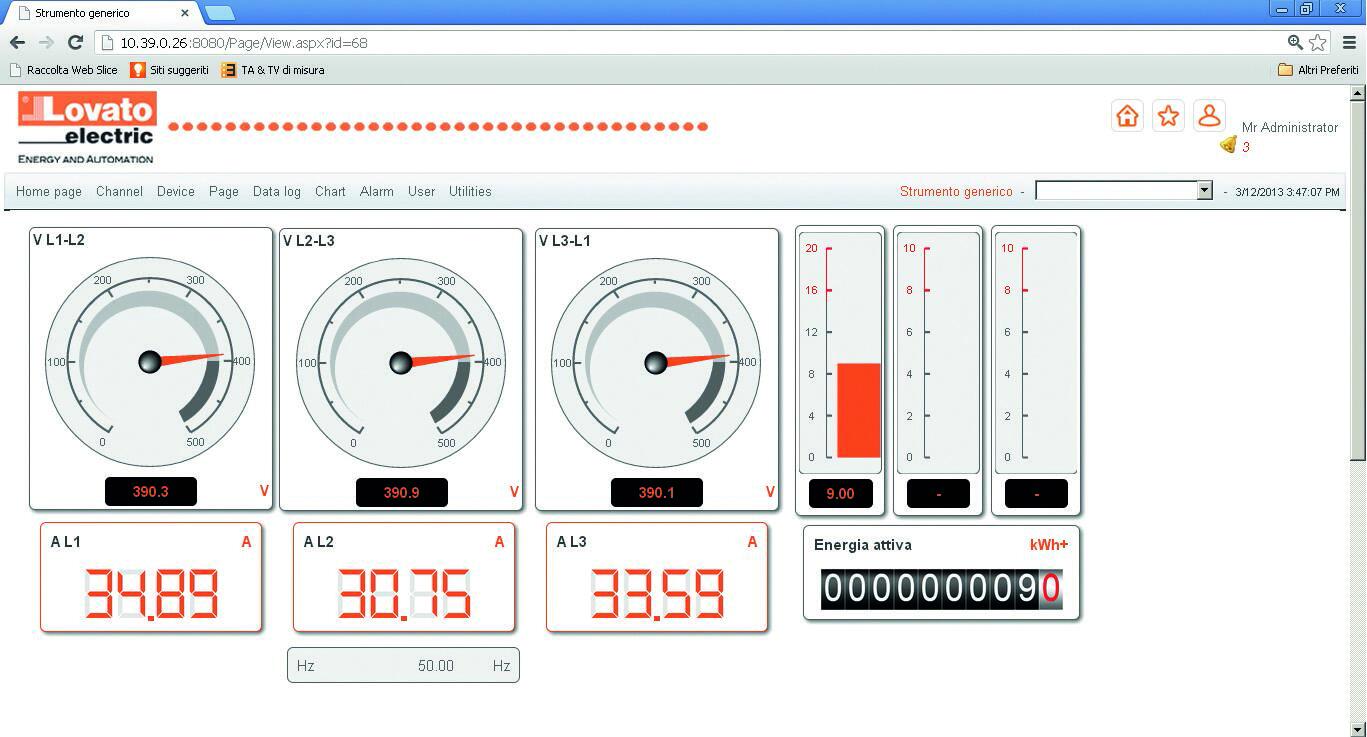Expand the Strumento generico dropdown
The width and height of the screenshot is (1367, 737).
(1204, 191)
